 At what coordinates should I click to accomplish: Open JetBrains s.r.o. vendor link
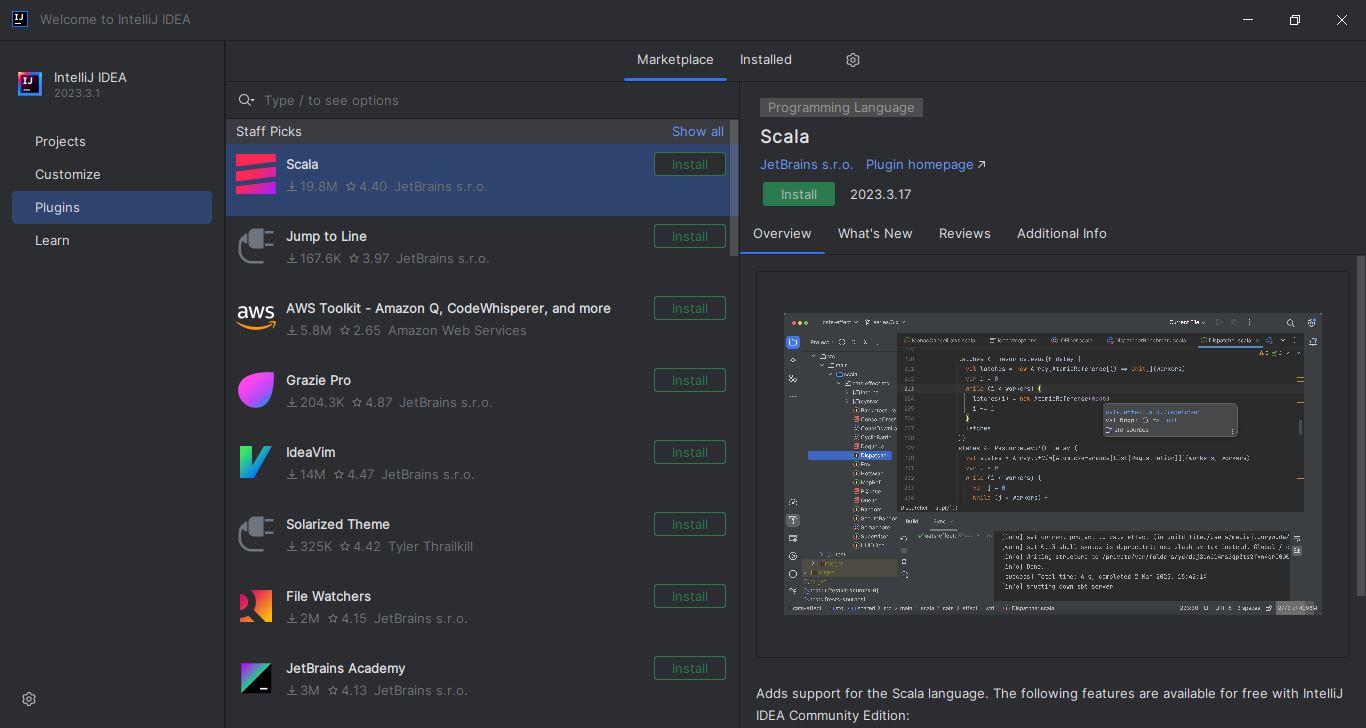807,164
